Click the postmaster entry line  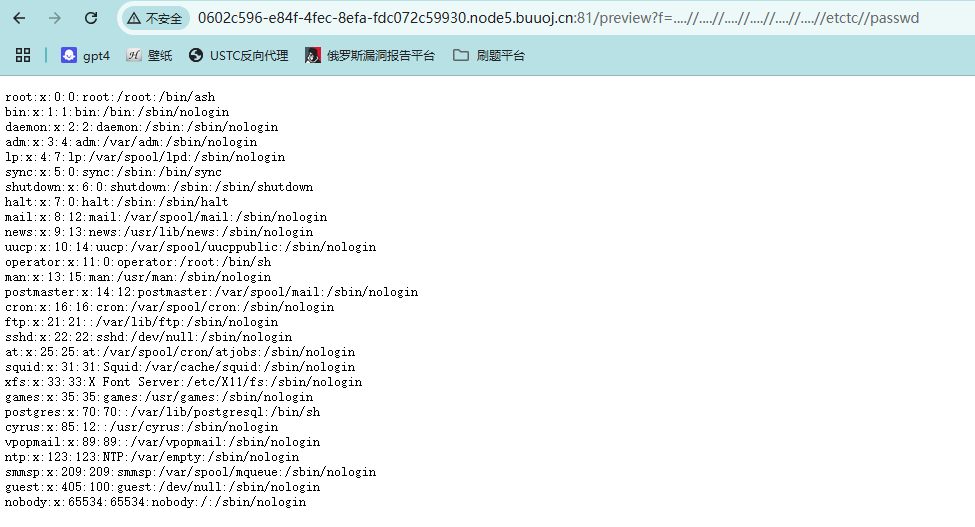(211, 292)
